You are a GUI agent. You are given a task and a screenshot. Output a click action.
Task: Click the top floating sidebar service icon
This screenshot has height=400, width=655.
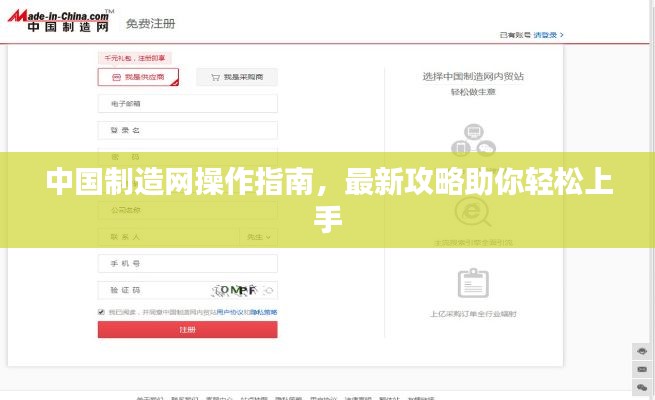(642, 351)
